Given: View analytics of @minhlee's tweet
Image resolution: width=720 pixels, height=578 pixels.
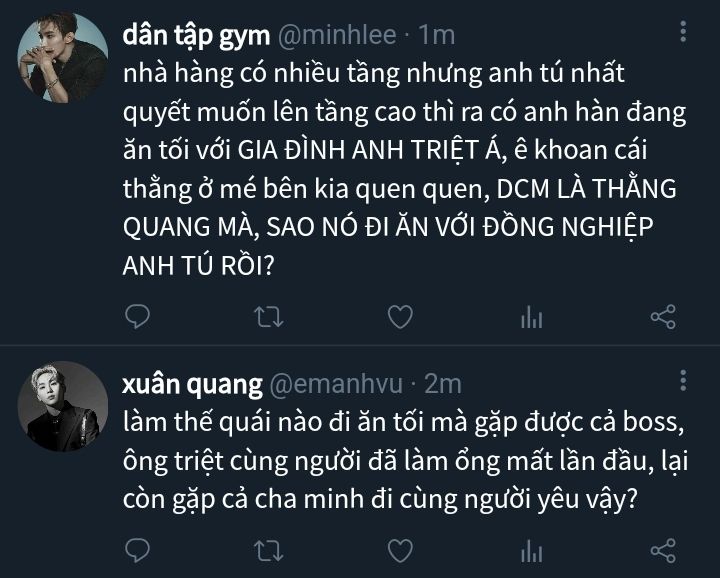Looking at the screenshot, I should tap(532, 317).
